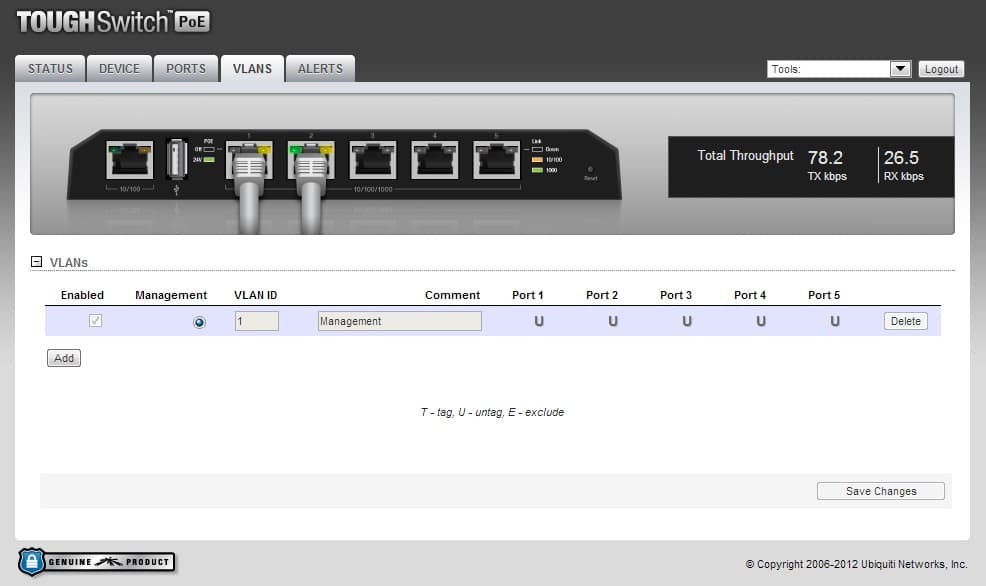The height and width of the screenshot is (586, 986).
Task: Select empty port 5 on switch image
Action: pos(497,160)
